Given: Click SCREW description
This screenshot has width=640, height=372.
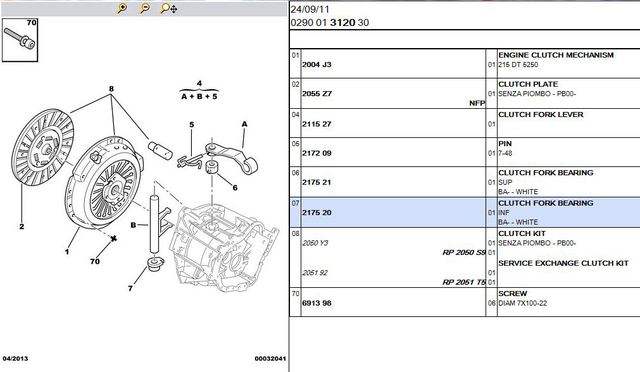Looking at the screenshot, I should pyautogui.click(x=513, y=294).
